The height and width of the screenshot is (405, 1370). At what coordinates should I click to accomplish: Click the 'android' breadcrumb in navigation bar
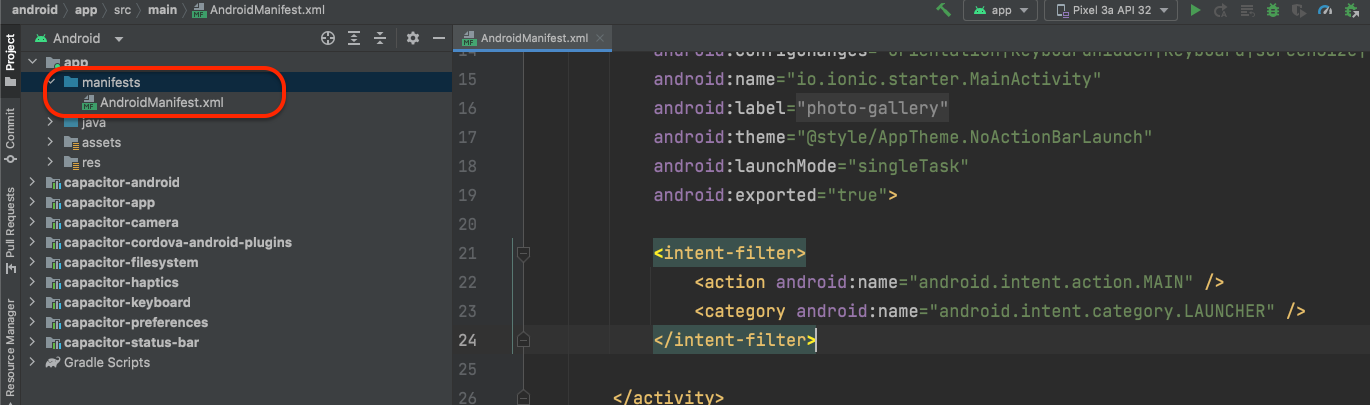pos(35,10)
